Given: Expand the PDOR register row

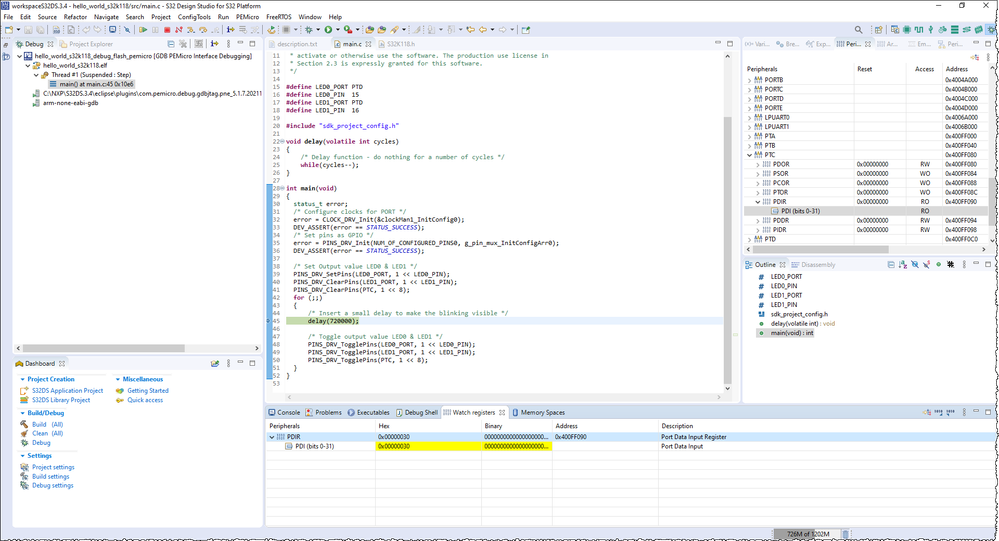Looking at the screenshot, I should pos(758,163).
